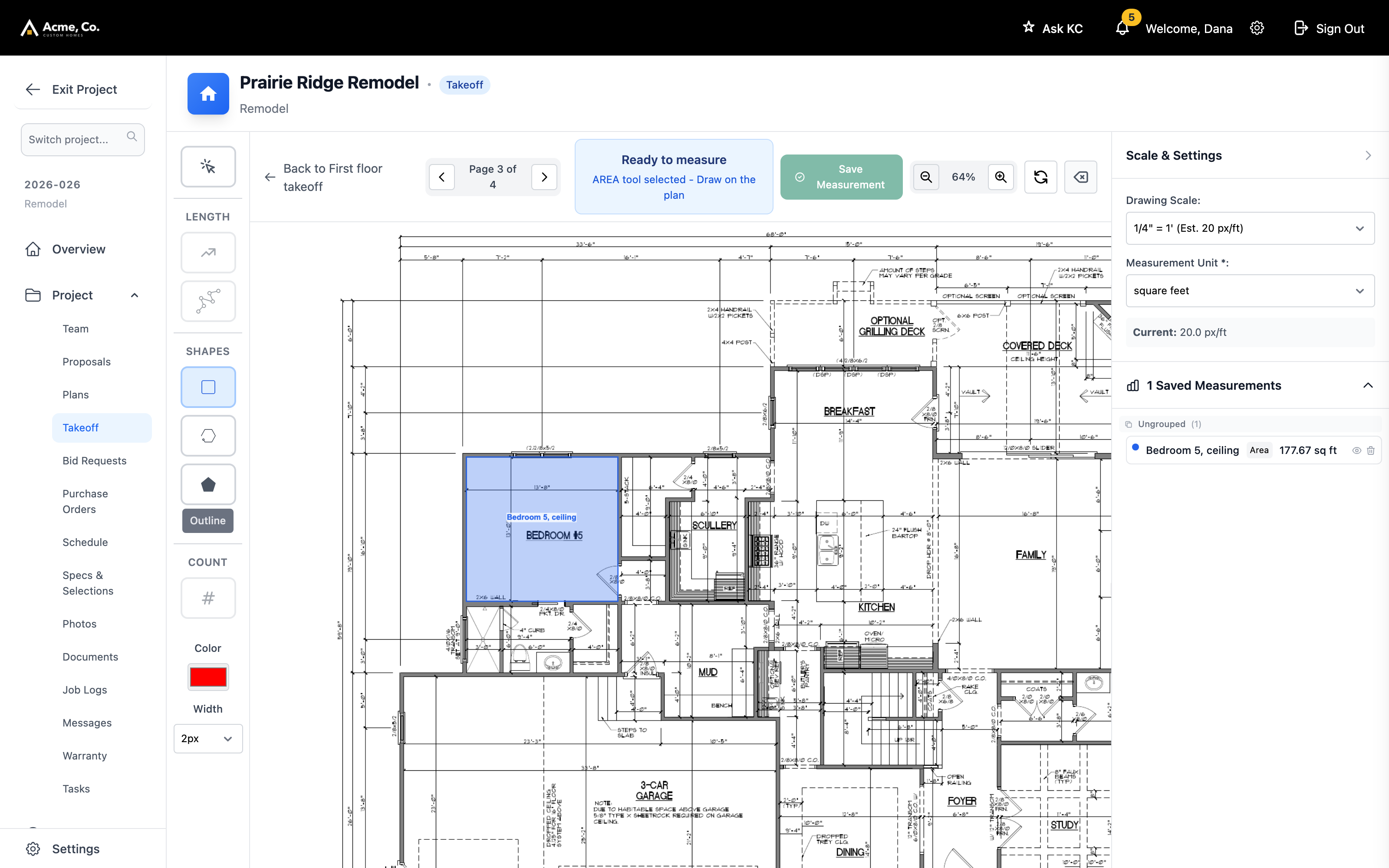Go to the previous plan page

(442, 177)
